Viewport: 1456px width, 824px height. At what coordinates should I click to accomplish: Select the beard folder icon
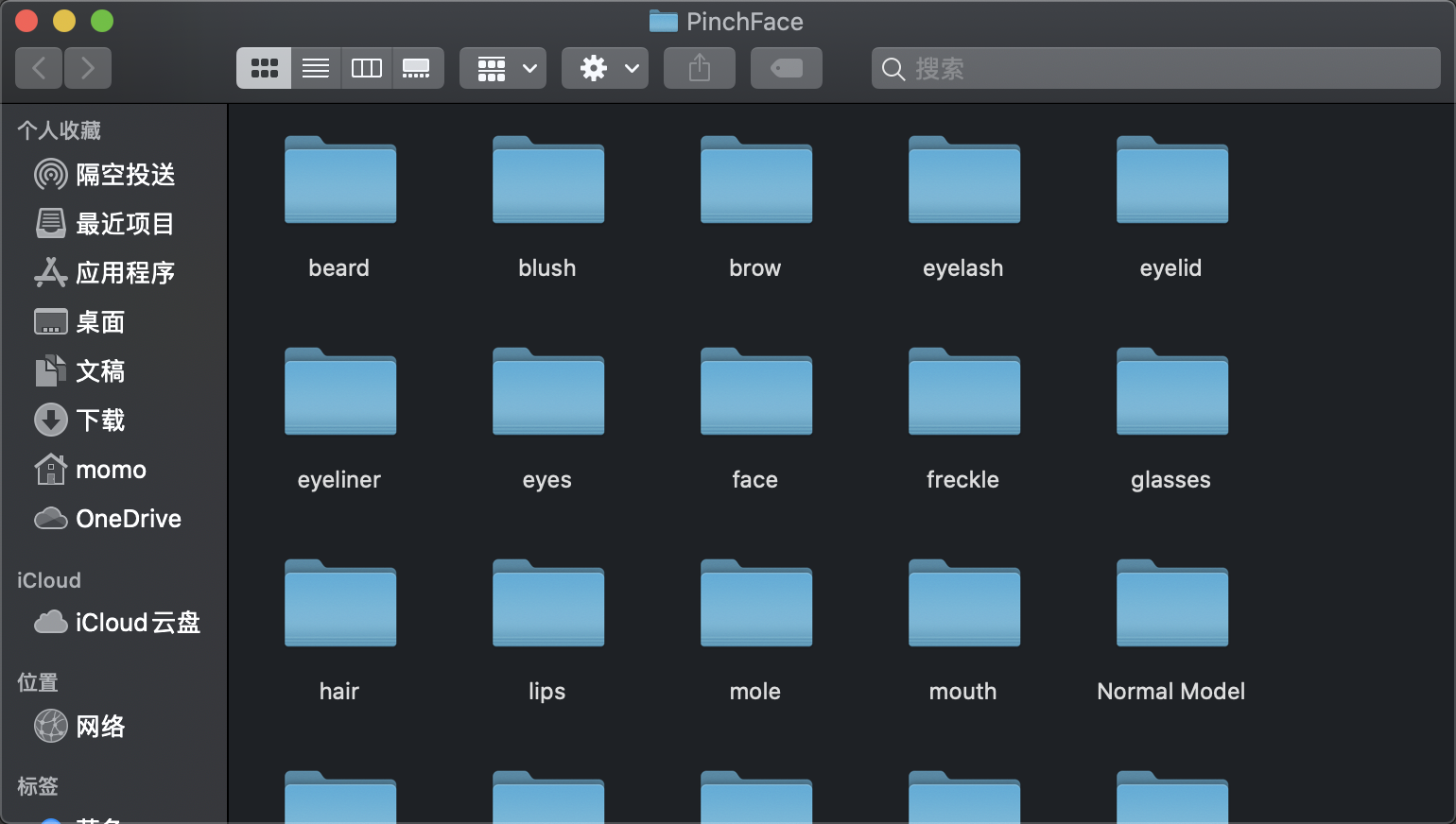(x=340, y=180)
